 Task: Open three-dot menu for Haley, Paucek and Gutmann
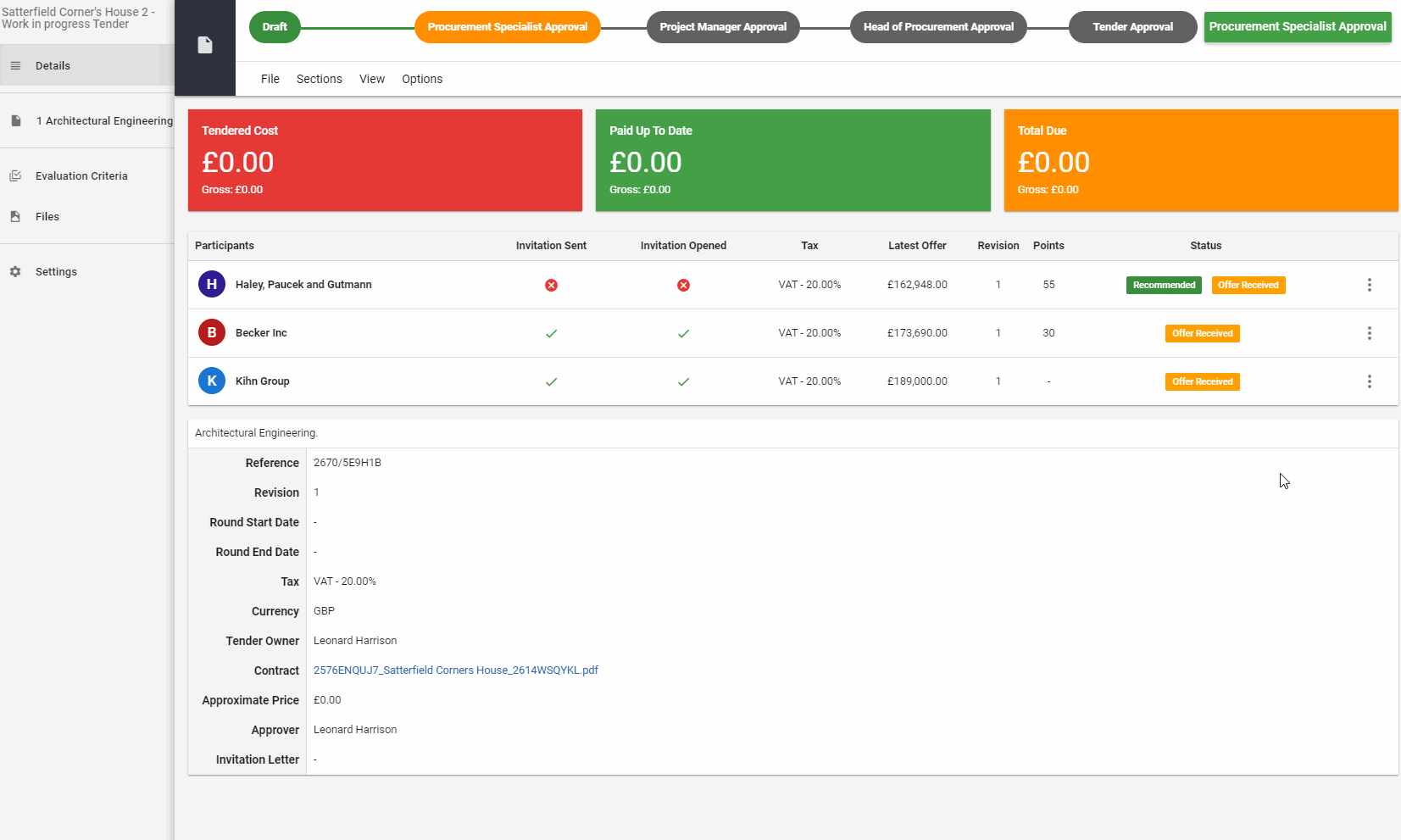1369,285
